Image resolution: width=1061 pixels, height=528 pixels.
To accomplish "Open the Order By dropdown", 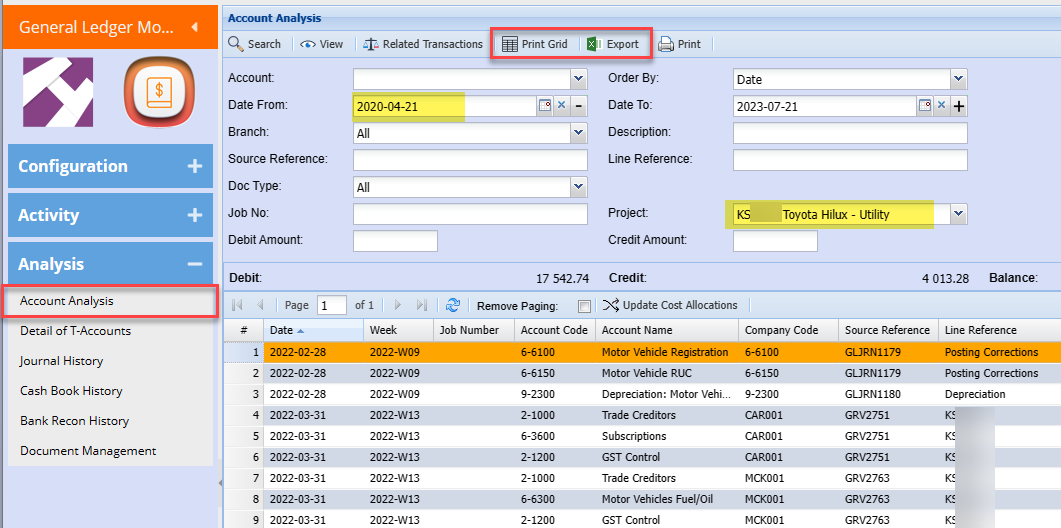I will pyautogui.click(x=958, y=79).
